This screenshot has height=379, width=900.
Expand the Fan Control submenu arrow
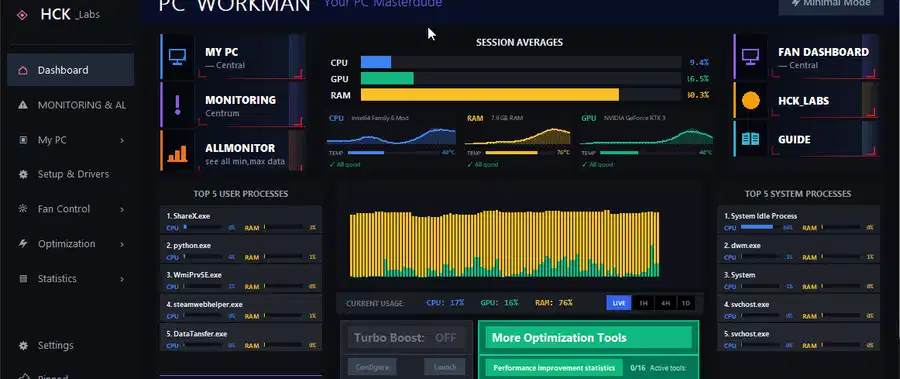coord(122,210)
